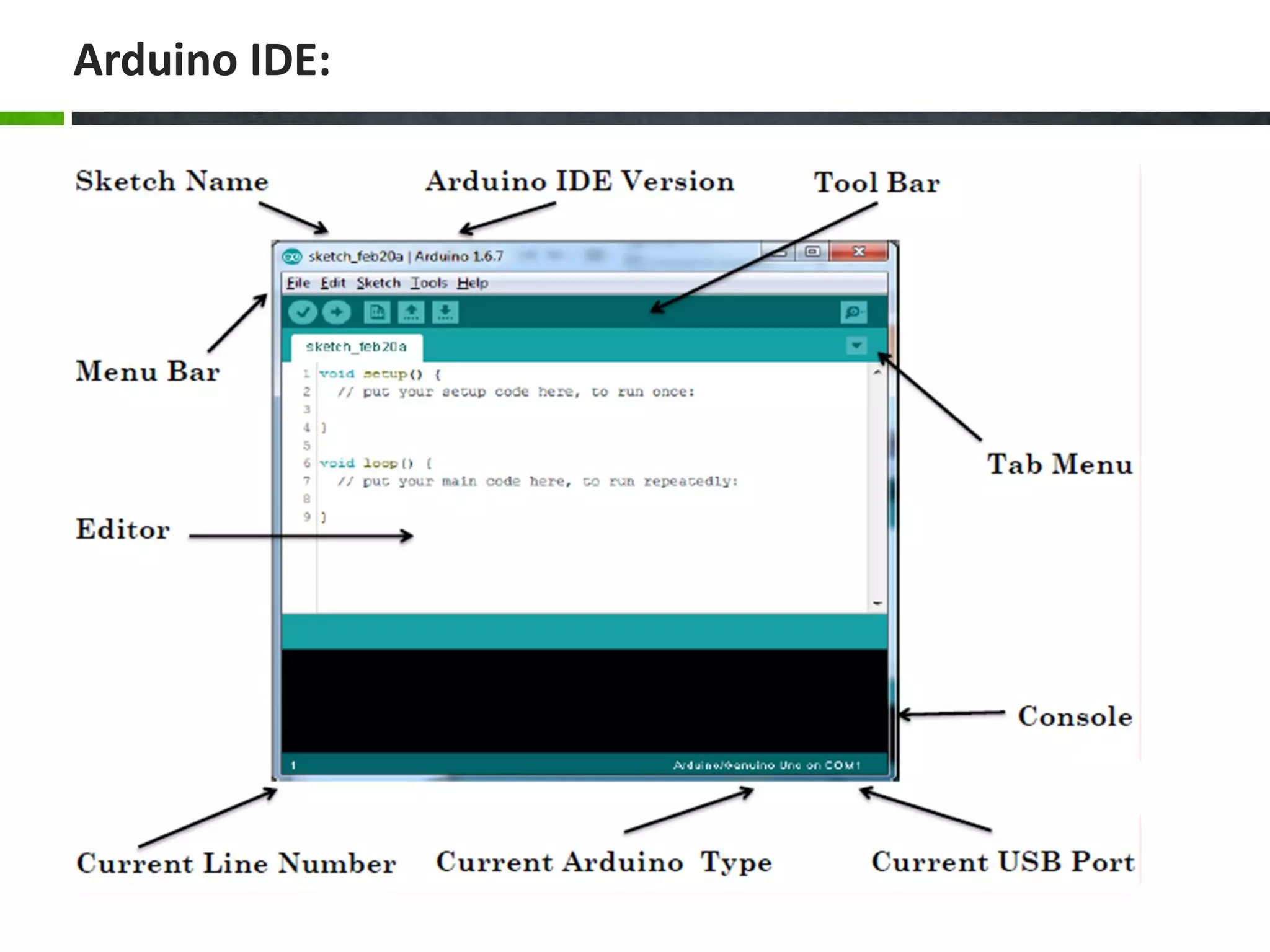Click the Save sketch down-arrow icon

[x=445, y=312]
